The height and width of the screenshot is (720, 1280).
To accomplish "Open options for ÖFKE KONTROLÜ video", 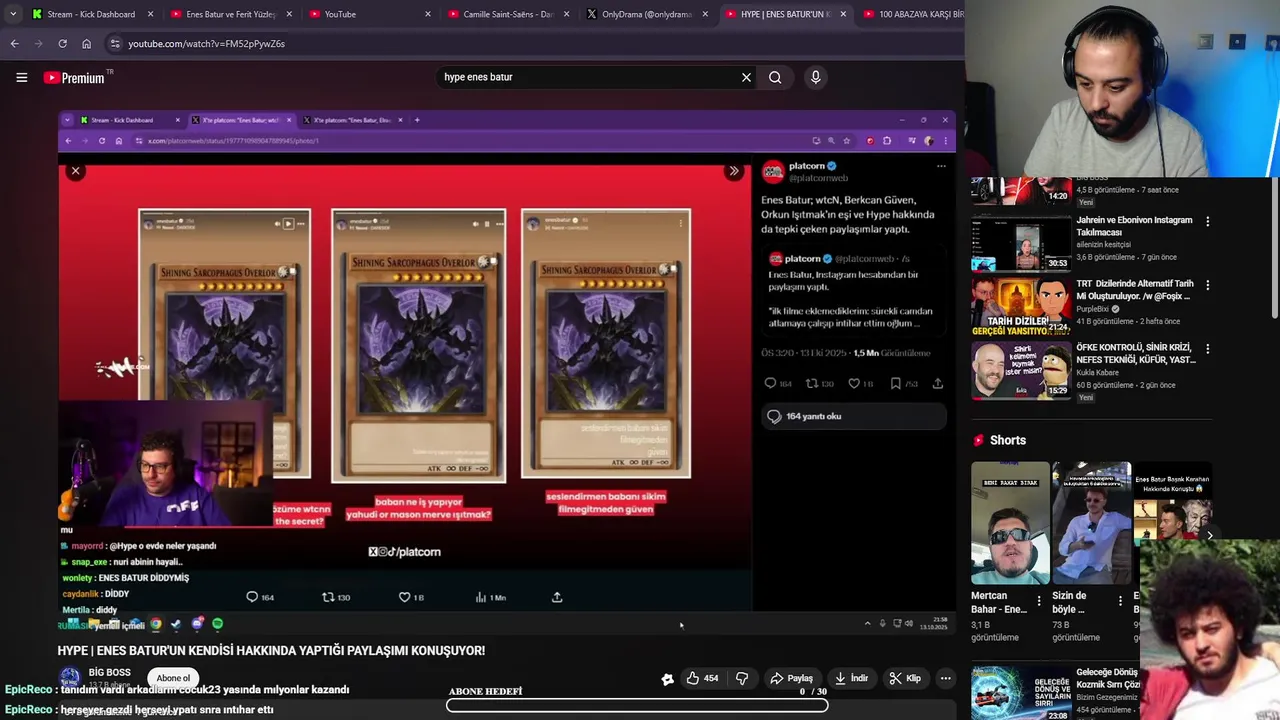I will click(x=1207, y=348).
